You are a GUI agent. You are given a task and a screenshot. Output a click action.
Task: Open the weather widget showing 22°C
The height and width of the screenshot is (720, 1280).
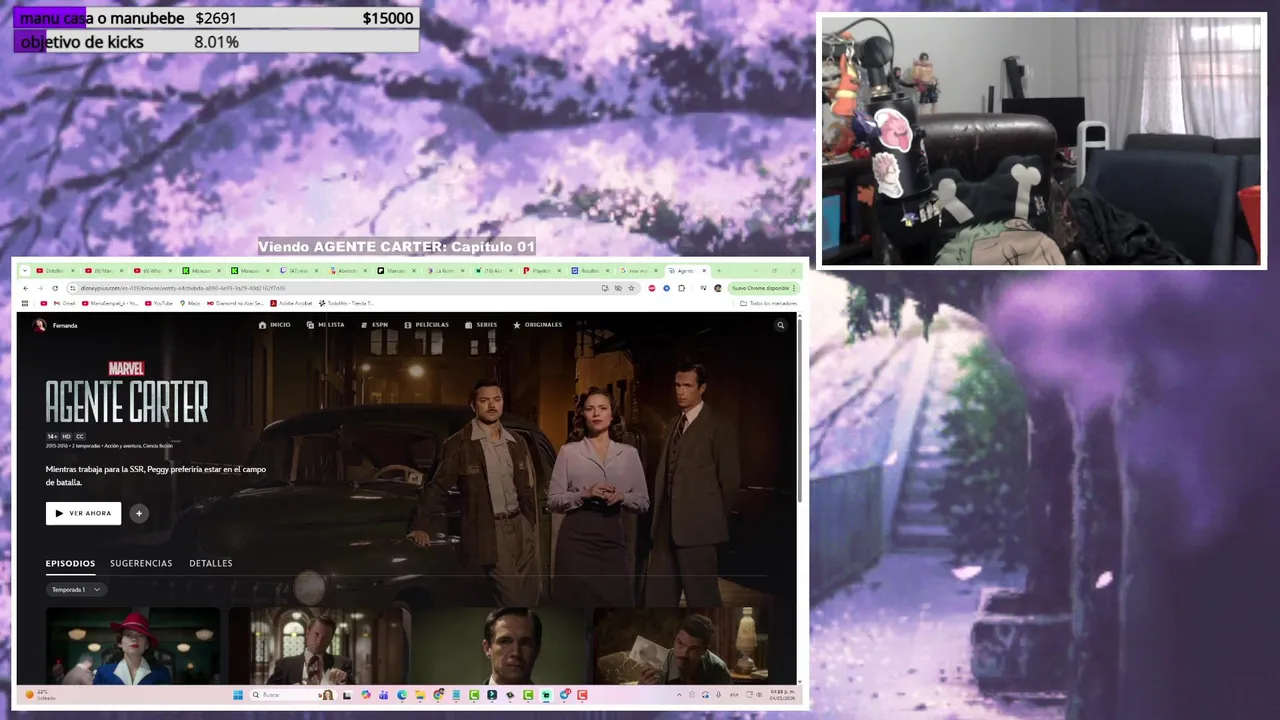click(40, 695)
